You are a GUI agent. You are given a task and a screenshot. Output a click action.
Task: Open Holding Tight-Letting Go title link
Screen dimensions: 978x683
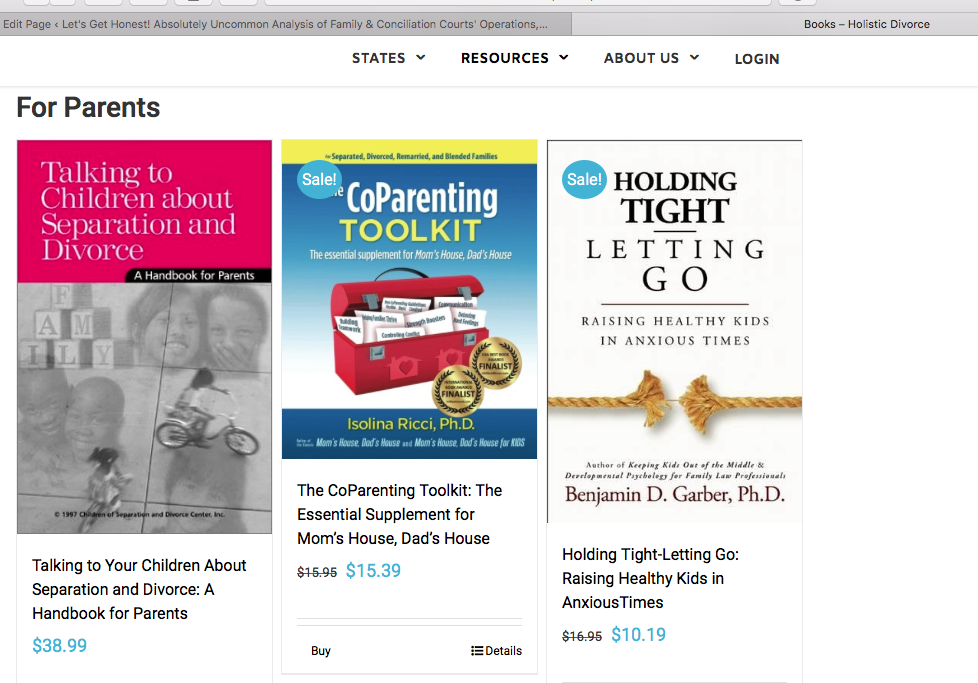tap(651, 578)
